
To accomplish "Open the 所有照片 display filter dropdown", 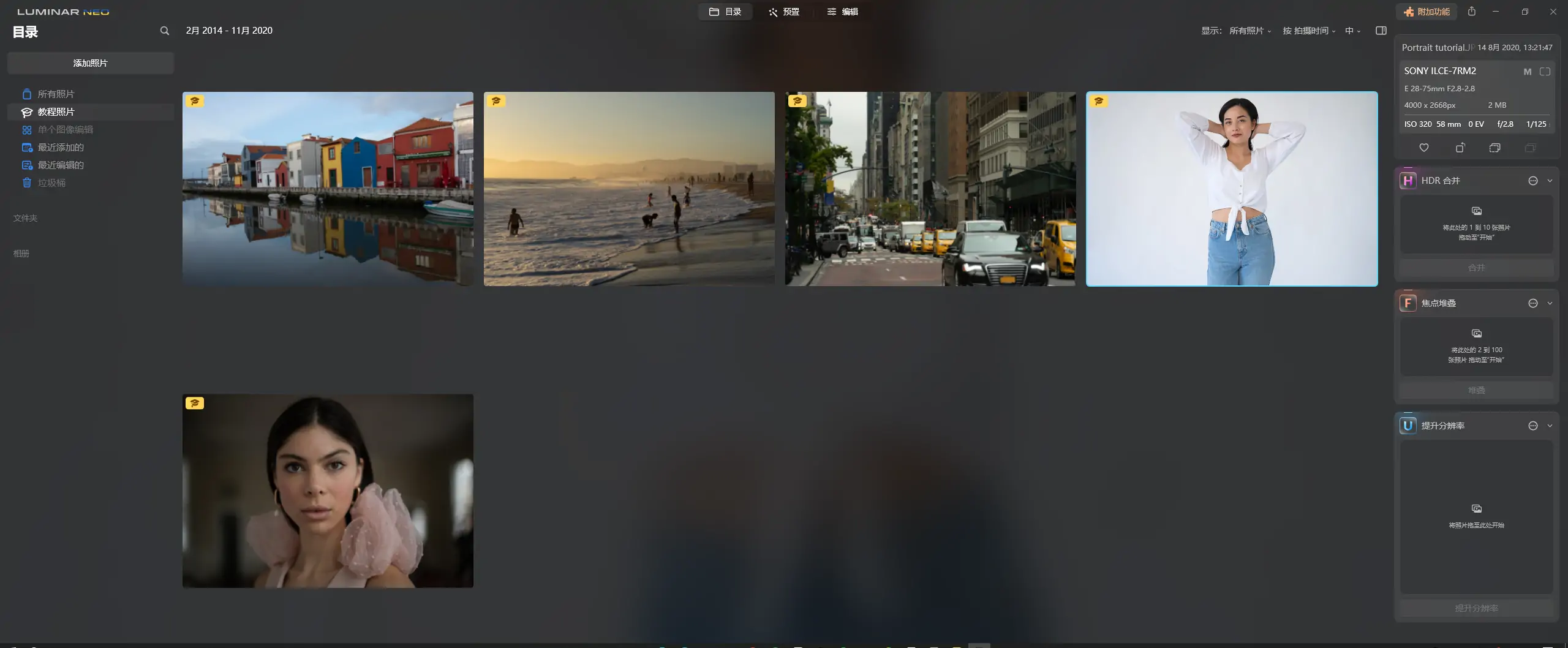I will pyautogui.click(x=1249, y=30).
